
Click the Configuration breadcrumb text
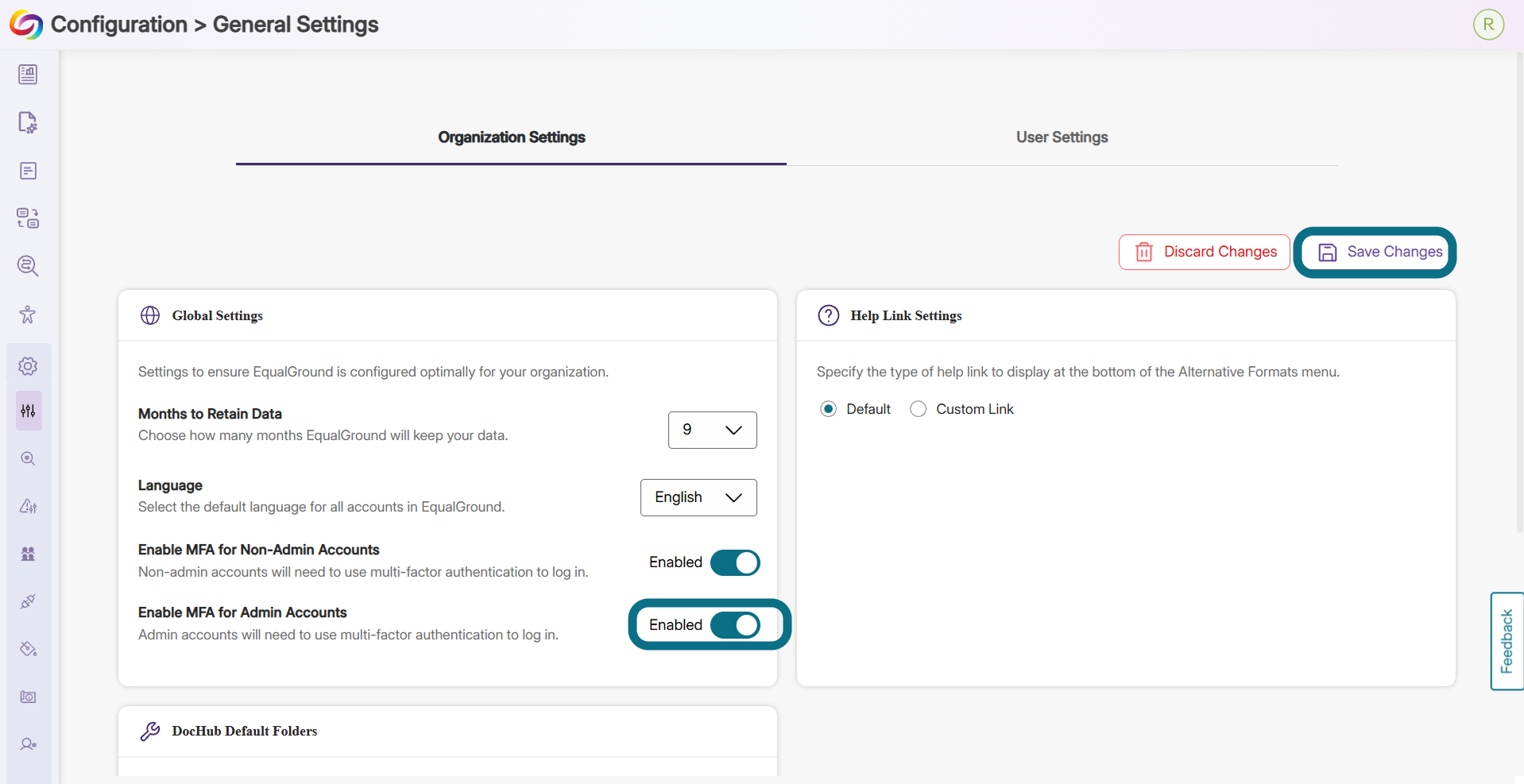[119, 25]
